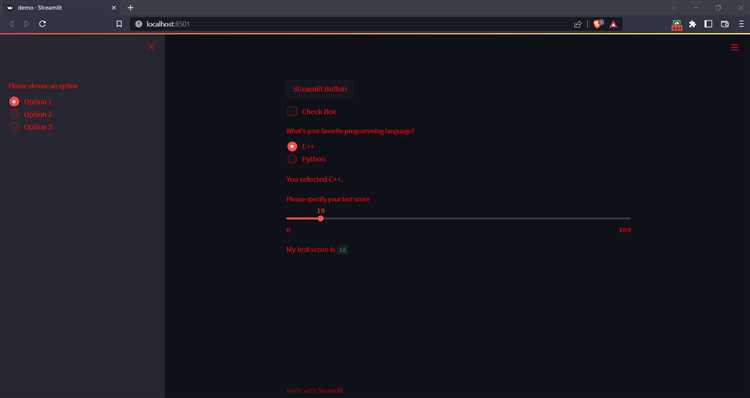Click the 'Please choose an option' sidebar label
This screenshot has height=398, width=750.
tap(43, 86)
